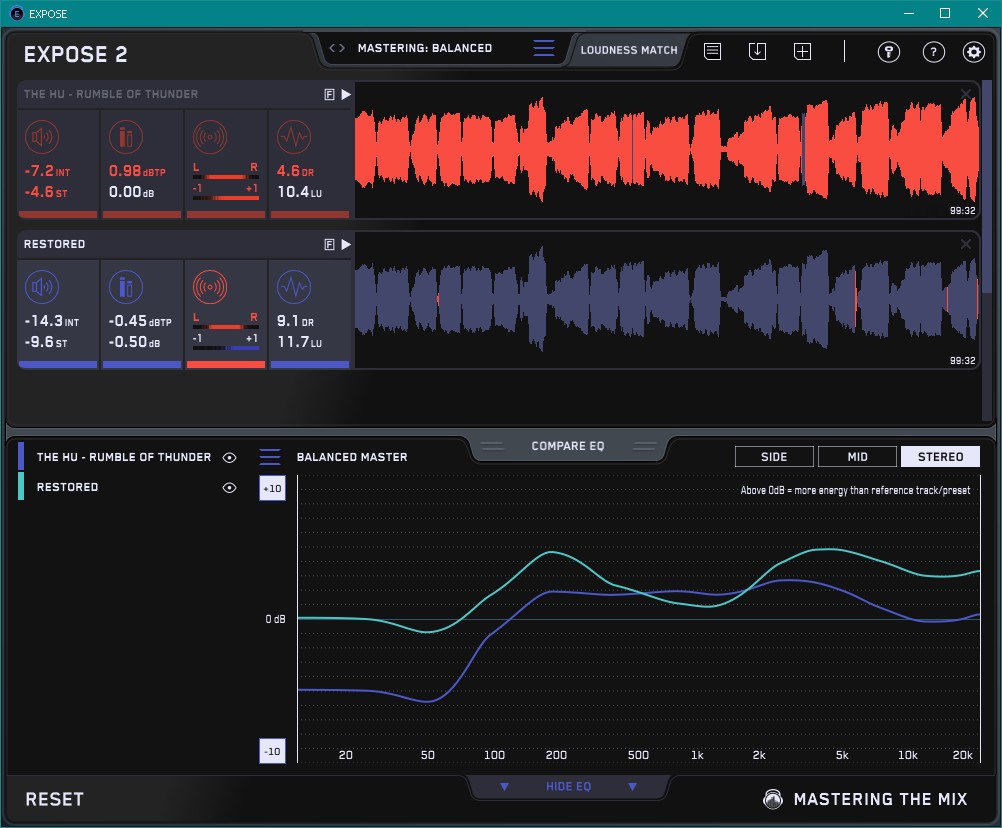Click the help question mark icon
The width and height of the screenshot is (1002, 828).
point(933,52)
